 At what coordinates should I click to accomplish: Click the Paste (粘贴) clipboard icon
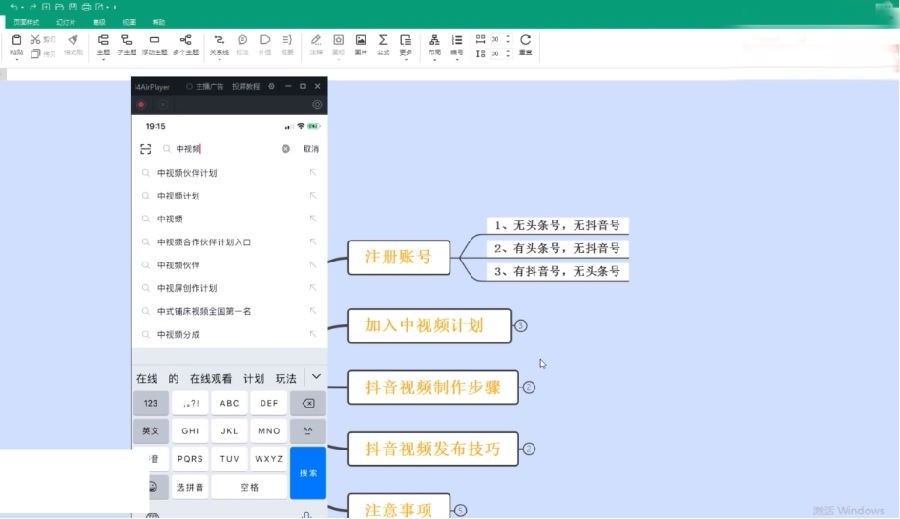[17, 40]
